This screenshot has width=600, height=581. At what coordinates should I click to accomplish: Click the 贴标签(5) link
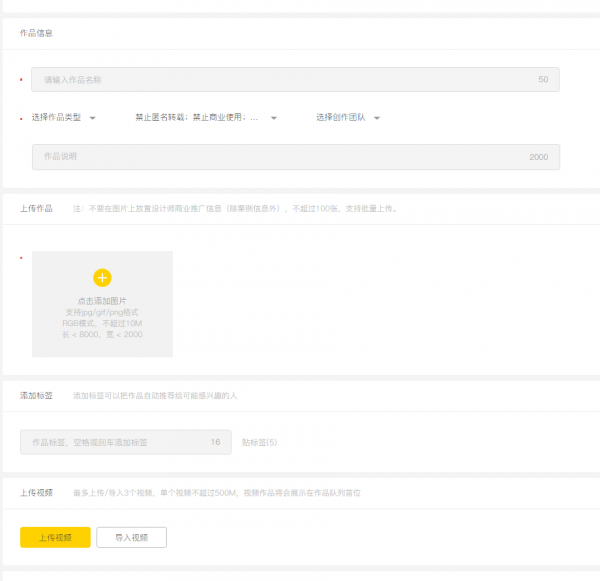260,442
